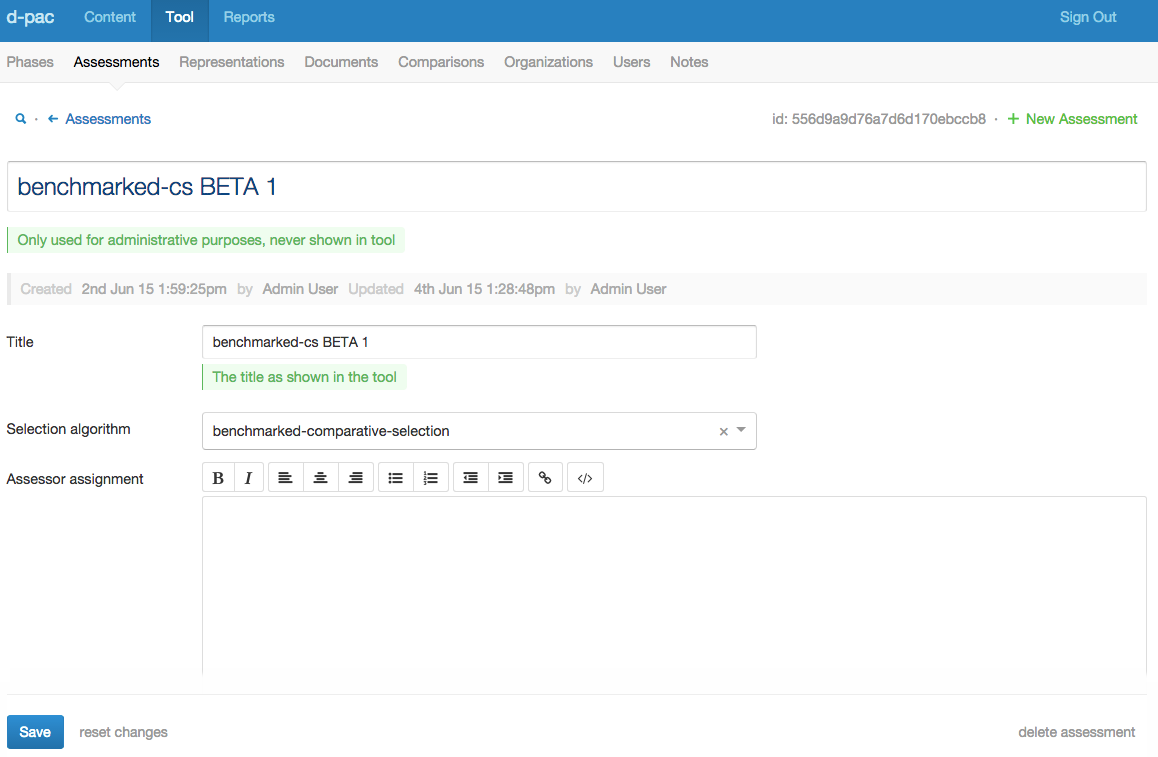Align text left in the editor

(285, 478)
